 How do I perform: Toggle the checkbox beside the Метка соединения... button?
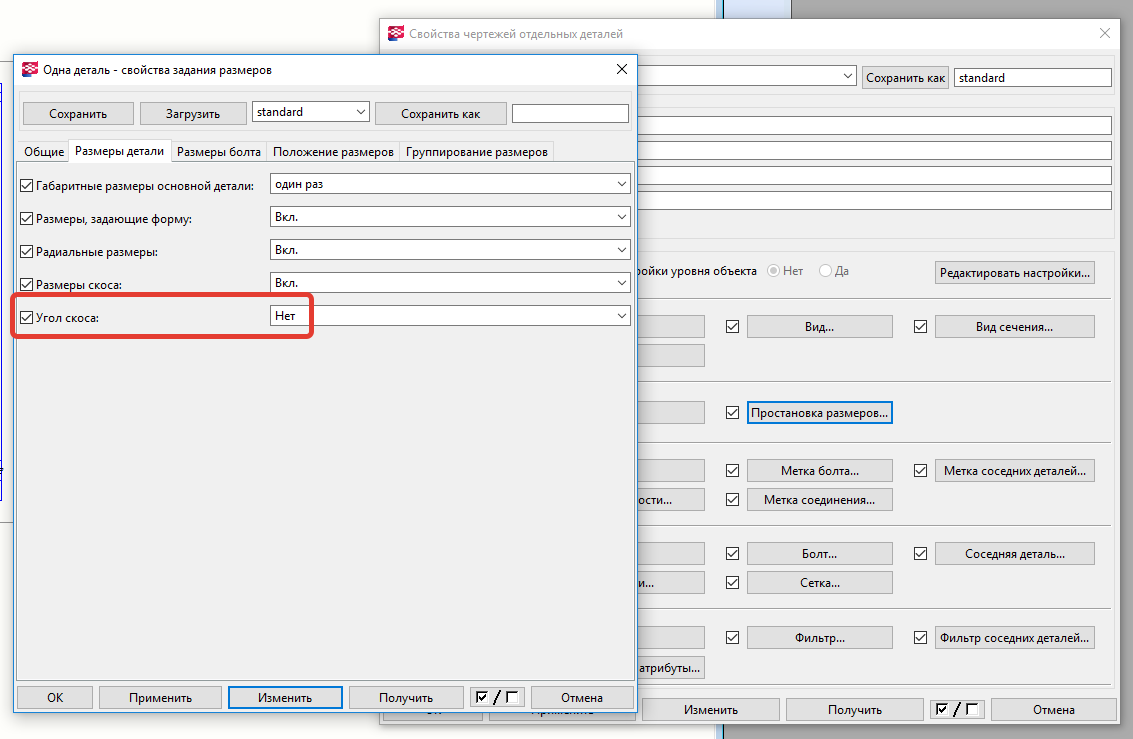pos(732,499)
